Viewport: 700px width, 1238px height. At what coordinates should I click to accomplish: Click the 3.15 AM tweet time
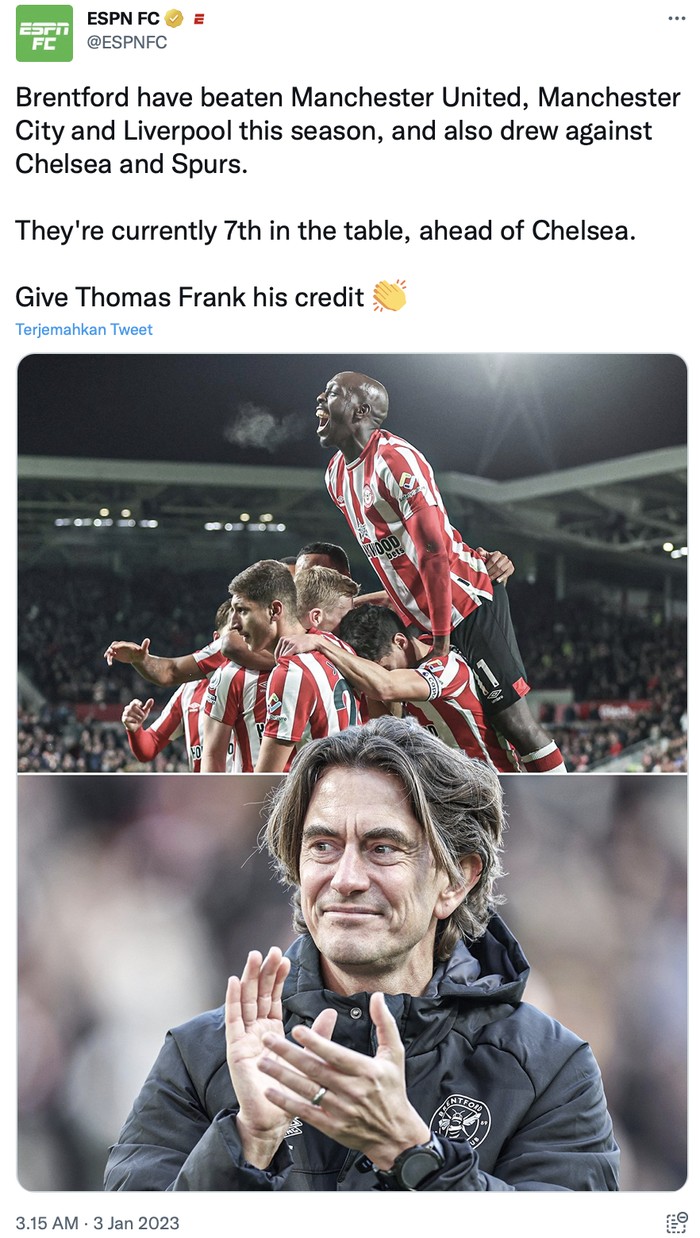[x=45, y=1222]
